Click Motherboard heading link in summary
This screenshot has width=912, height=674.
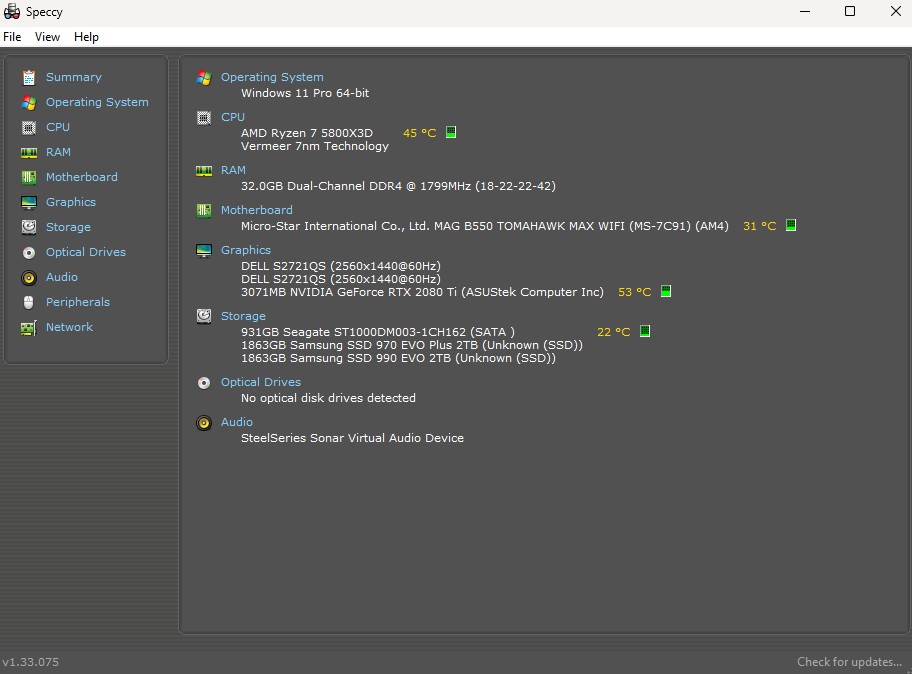(256, 210)
